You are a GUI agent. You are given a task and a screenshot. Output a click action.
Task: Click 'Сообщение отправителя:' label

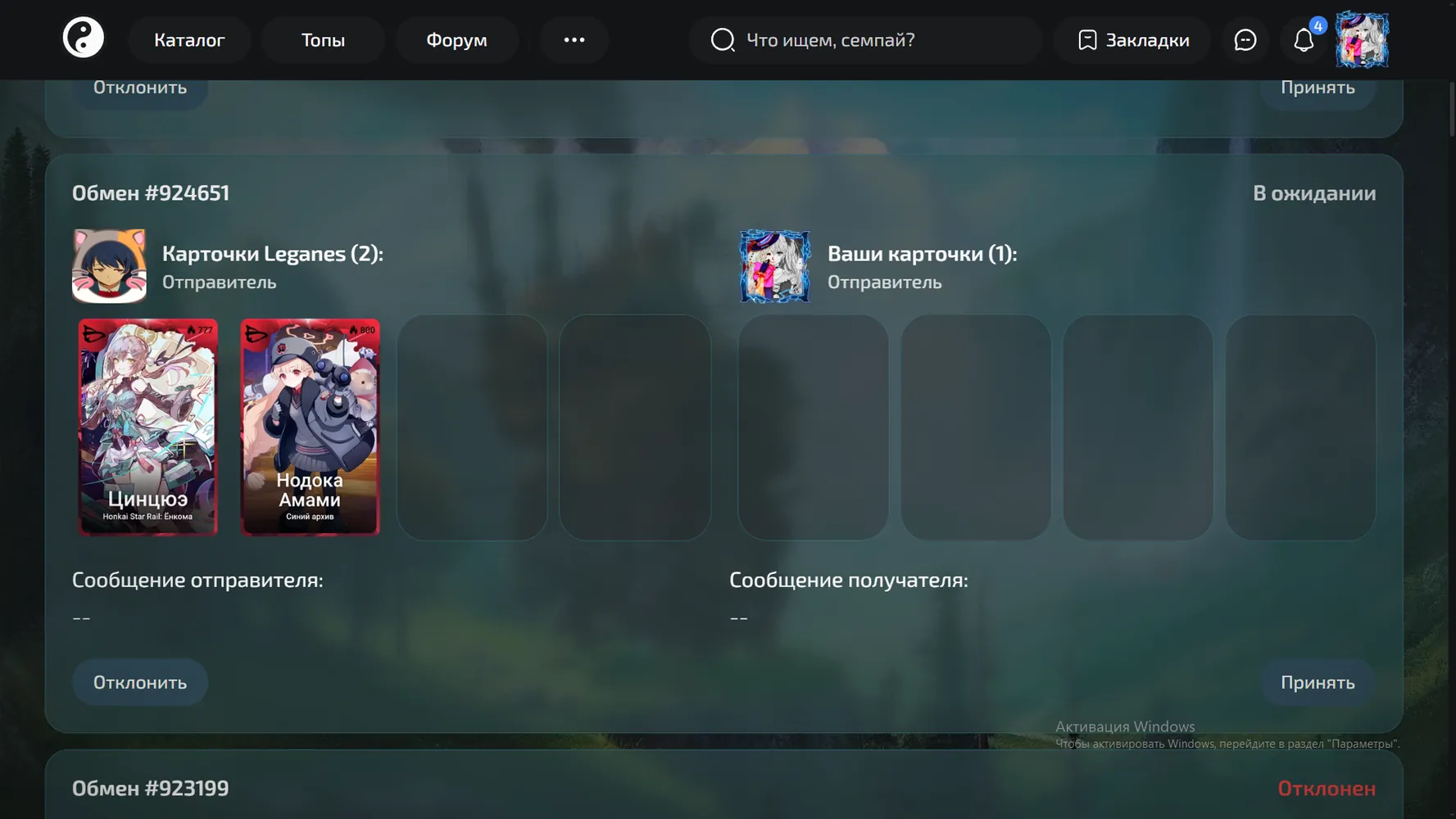197,580
